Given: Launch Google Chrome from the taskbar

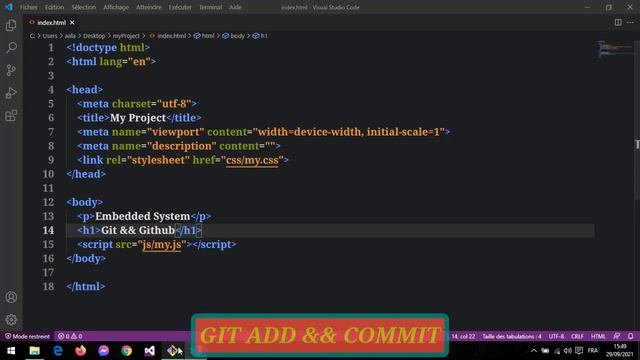Looking at the screenshot, I should click(x=127, y=351).
